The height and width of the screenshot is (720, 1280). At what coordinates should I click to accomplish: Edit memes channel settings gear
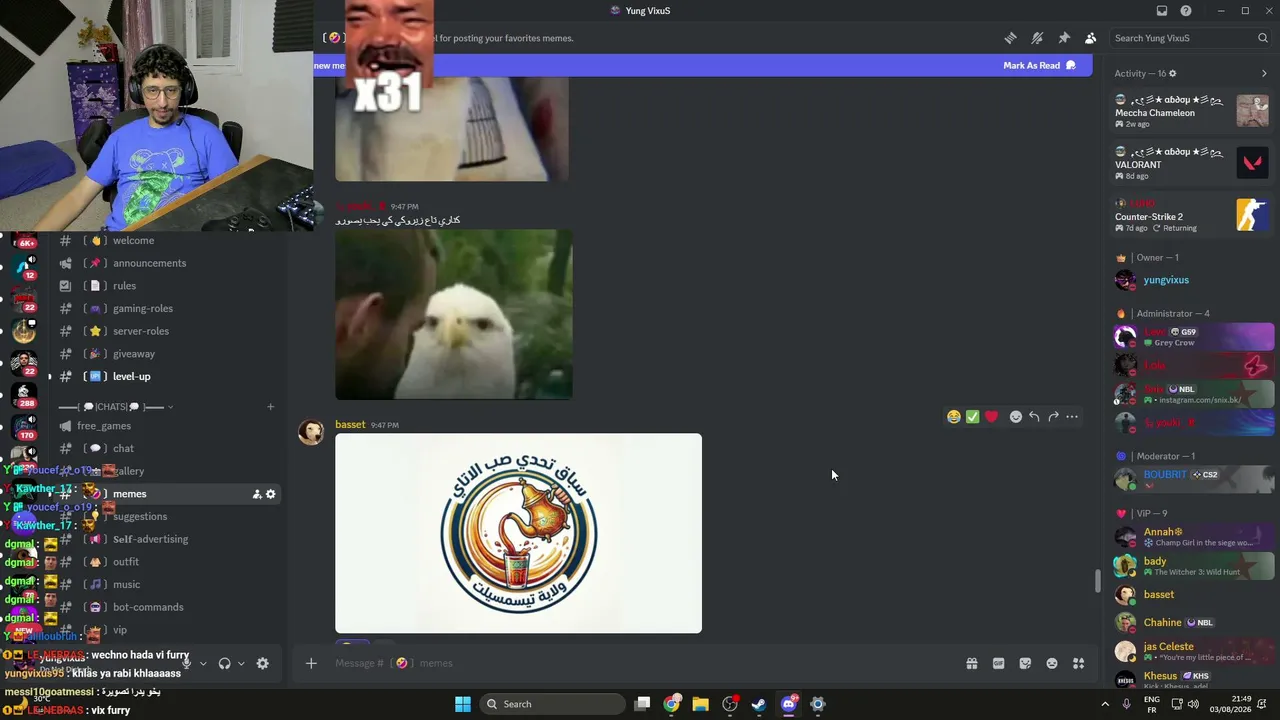point(270,494)
